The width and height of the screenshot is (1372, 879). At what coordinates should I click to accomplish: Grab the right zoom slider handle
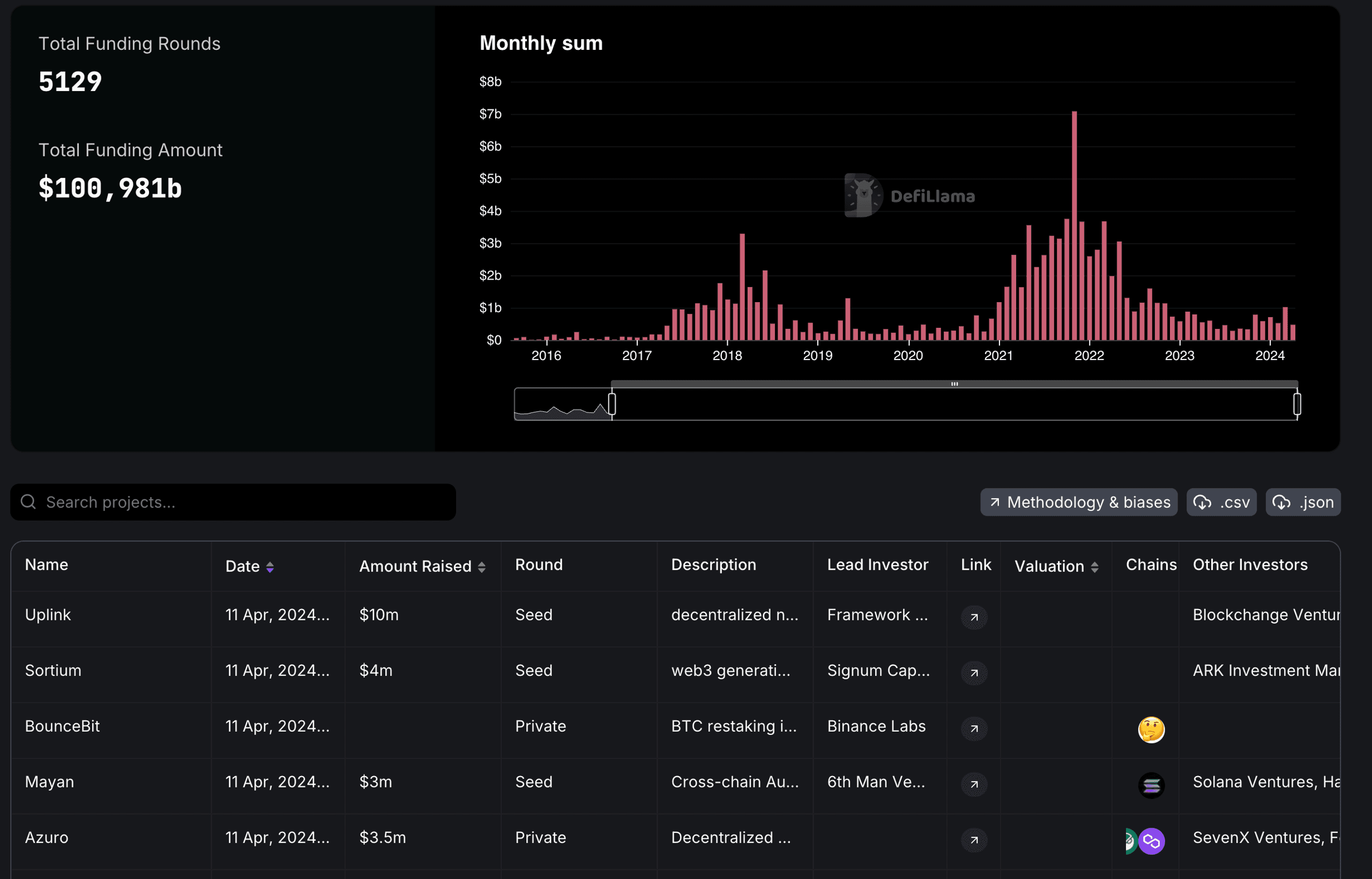click(x=1296, y=403)
